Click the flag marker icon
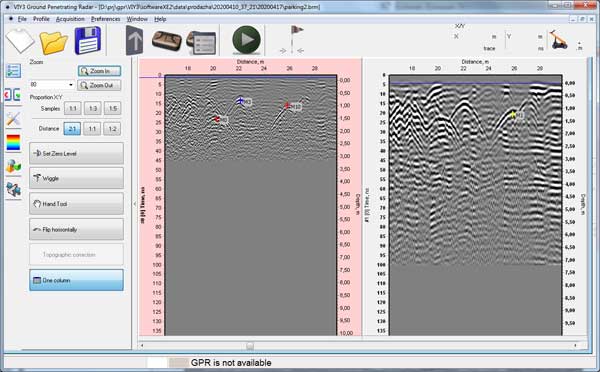 [x=292, y=40]
